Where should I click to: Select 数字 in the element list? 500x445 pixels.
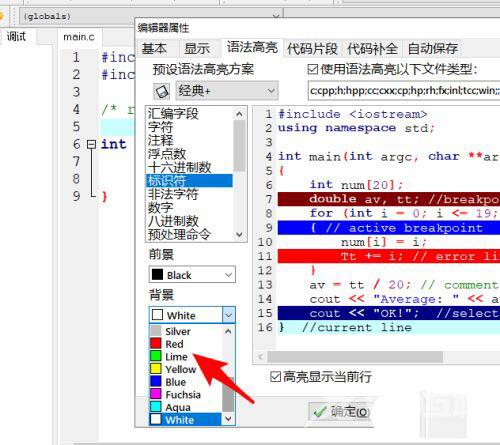(x=189, y=207)
